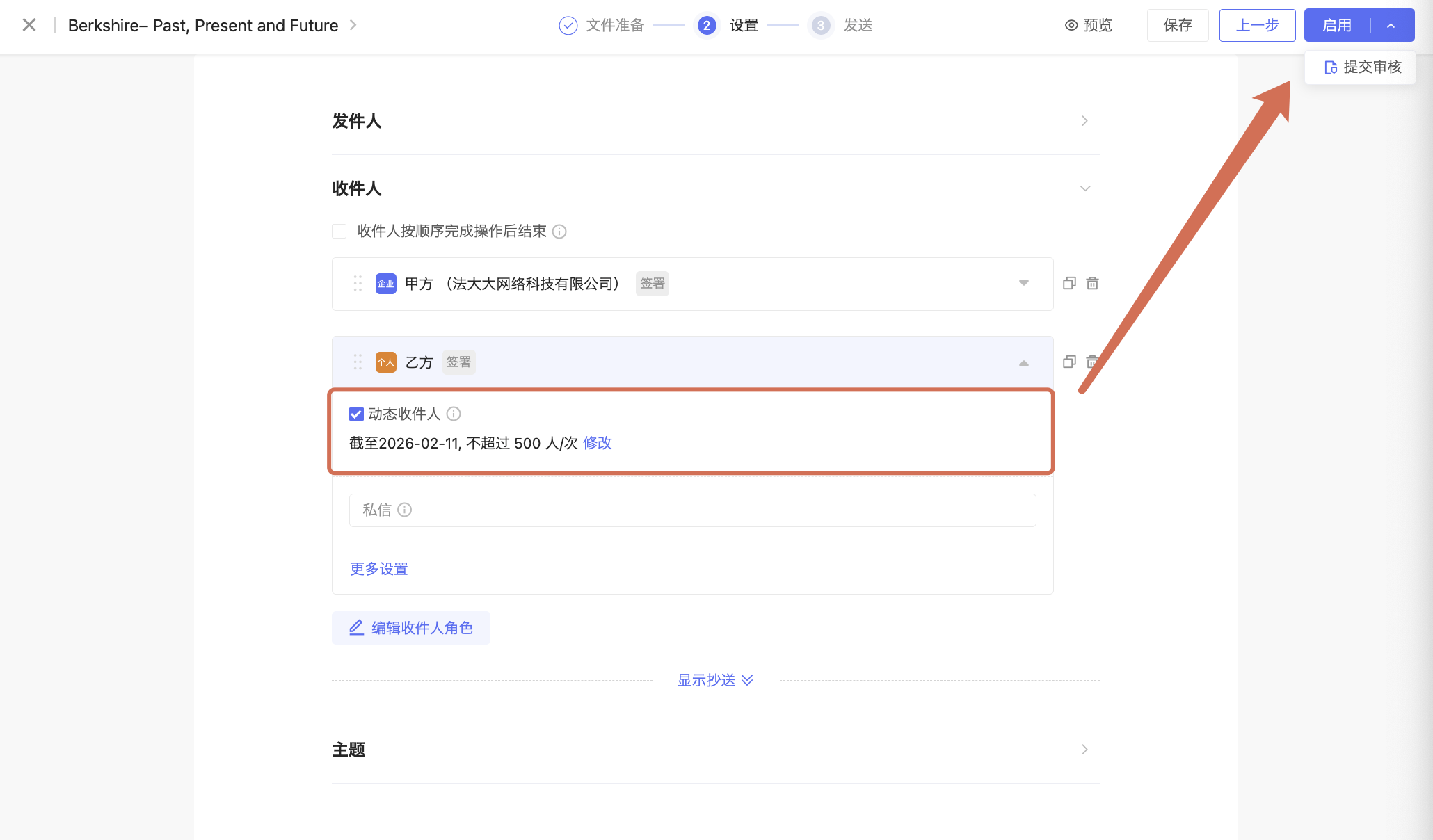Click info icon beside 收件人按顺序完成操作后结束
Image resolution: width=1433 pixels, height=840 pixels.
[559, 232]
